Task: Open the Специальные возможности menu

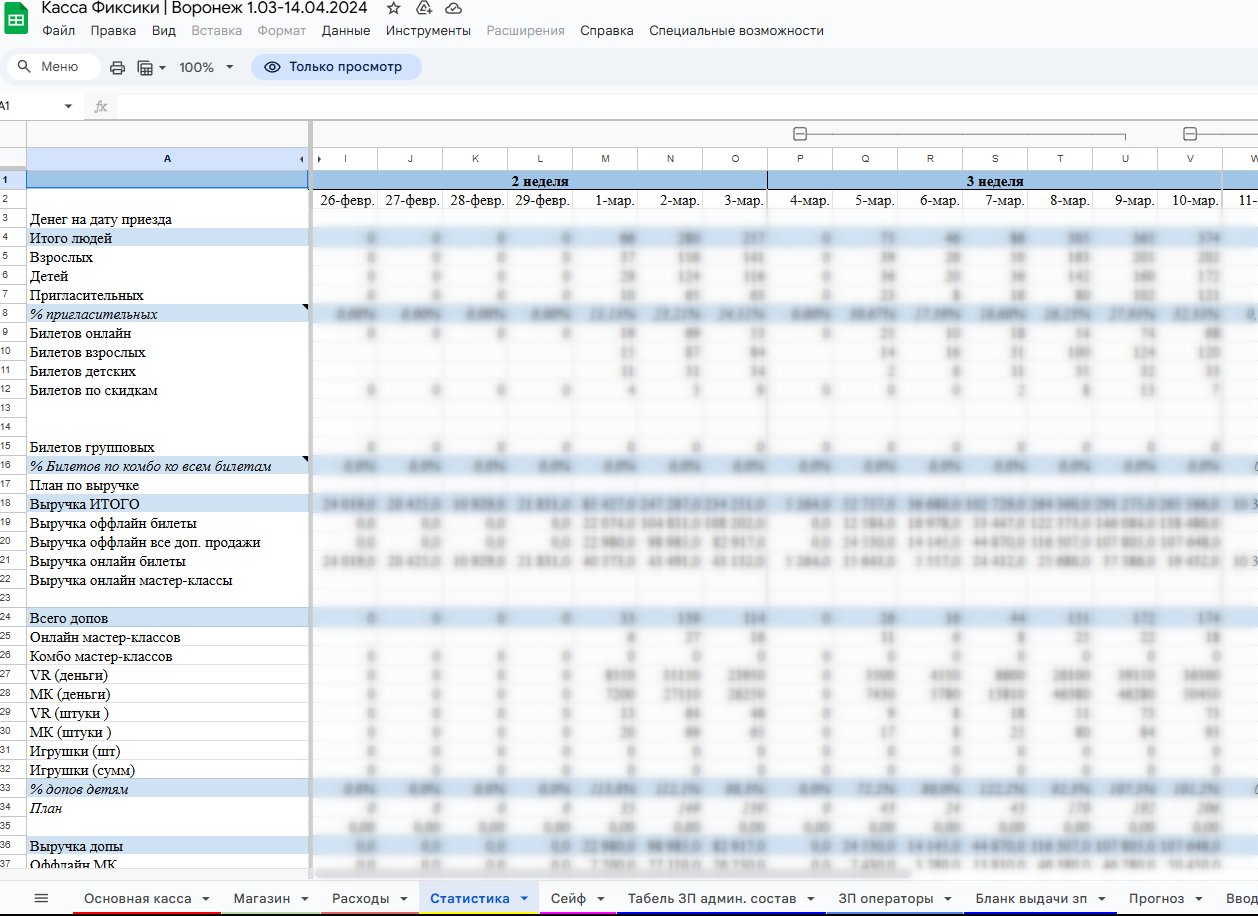Action: tap(736, 31)
